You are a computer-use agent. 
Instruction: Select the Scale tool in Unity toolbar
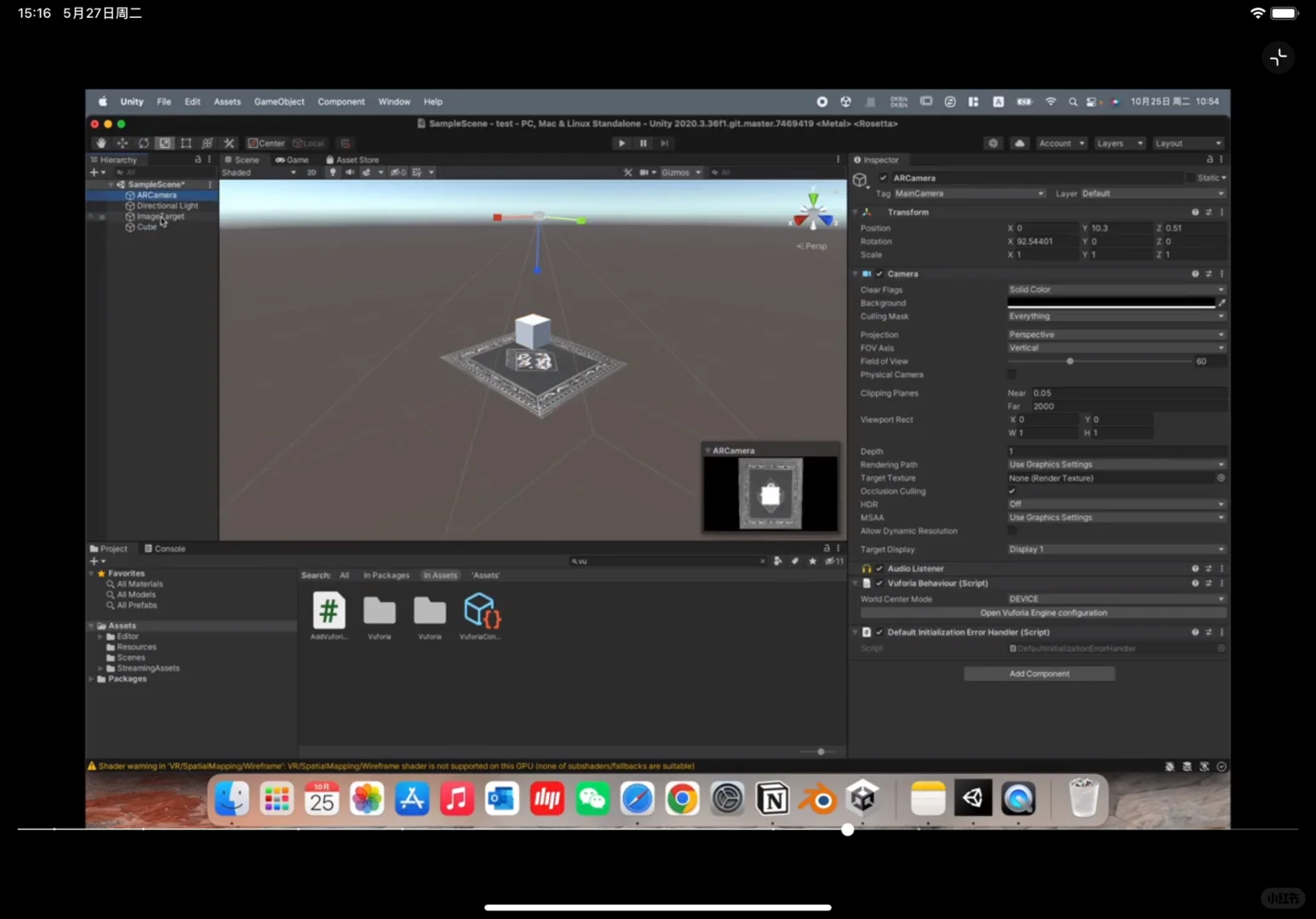point(165,143)
